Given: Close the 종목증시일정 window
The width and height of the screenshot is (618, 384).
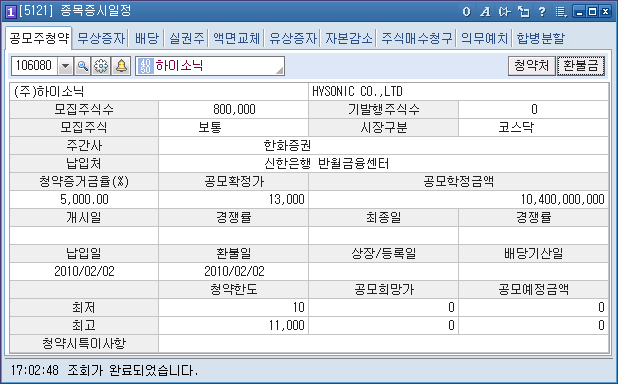Looking at the screenshot, I should coord(605,12).
